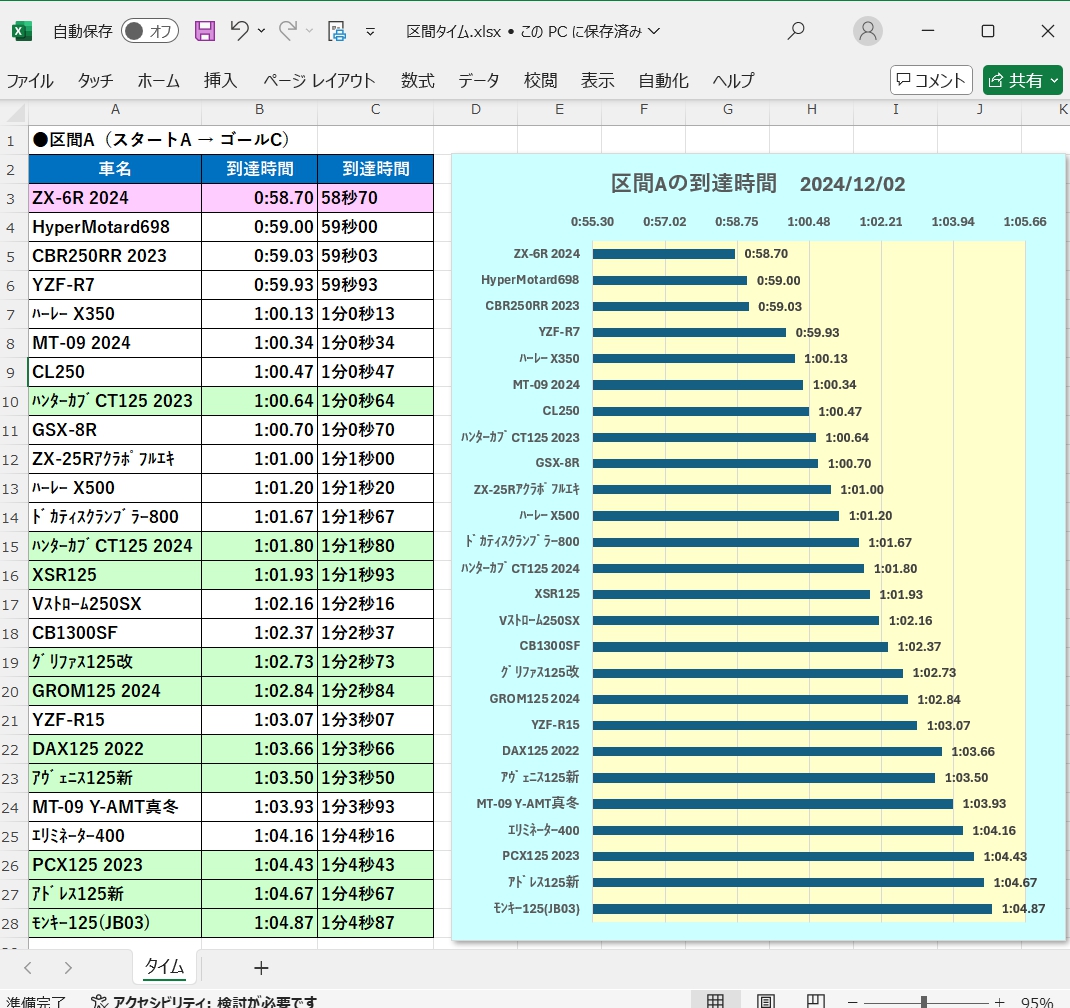Viewport: 1070px width, 1008px height.
Task: Open Customize Quick Access Toolbar dropdown
Action: [x=371, y=31]
